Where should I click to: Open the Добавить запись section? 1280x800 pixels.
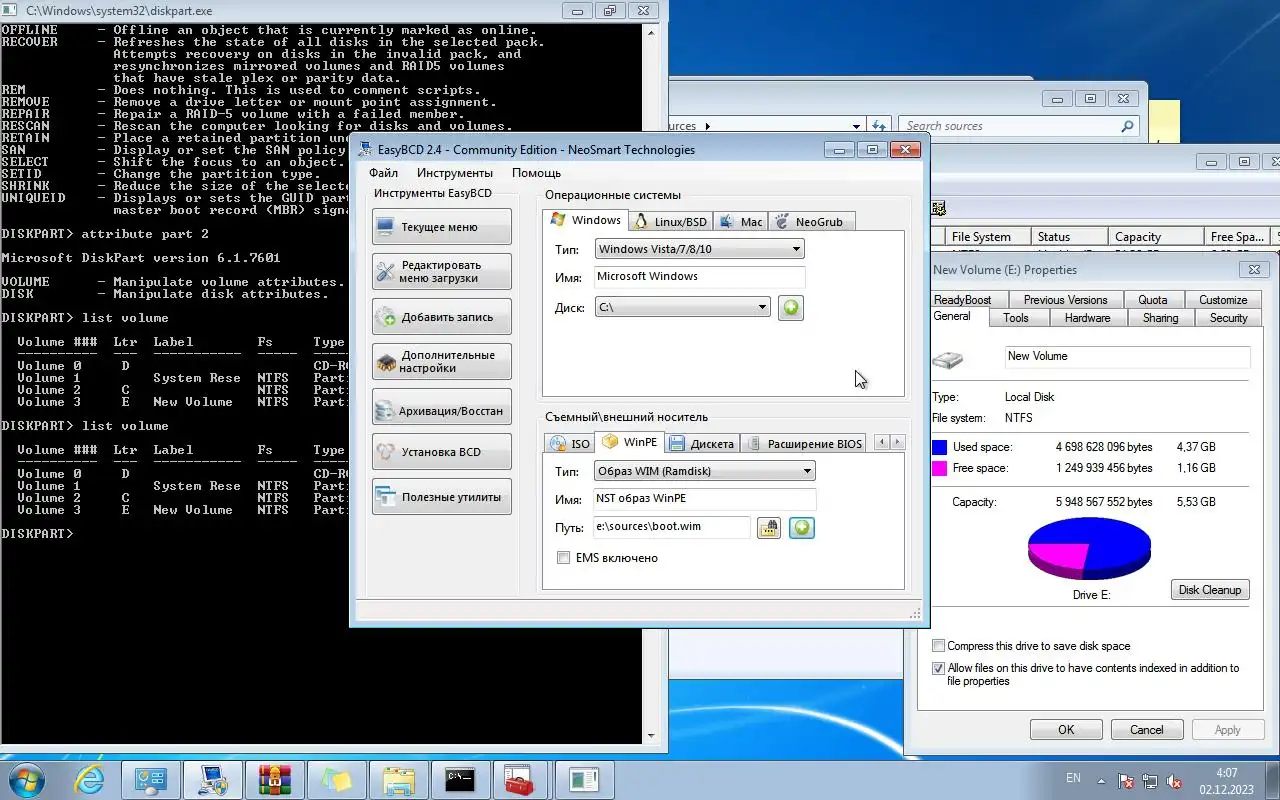pyautogui.click(x=441, y=317)
